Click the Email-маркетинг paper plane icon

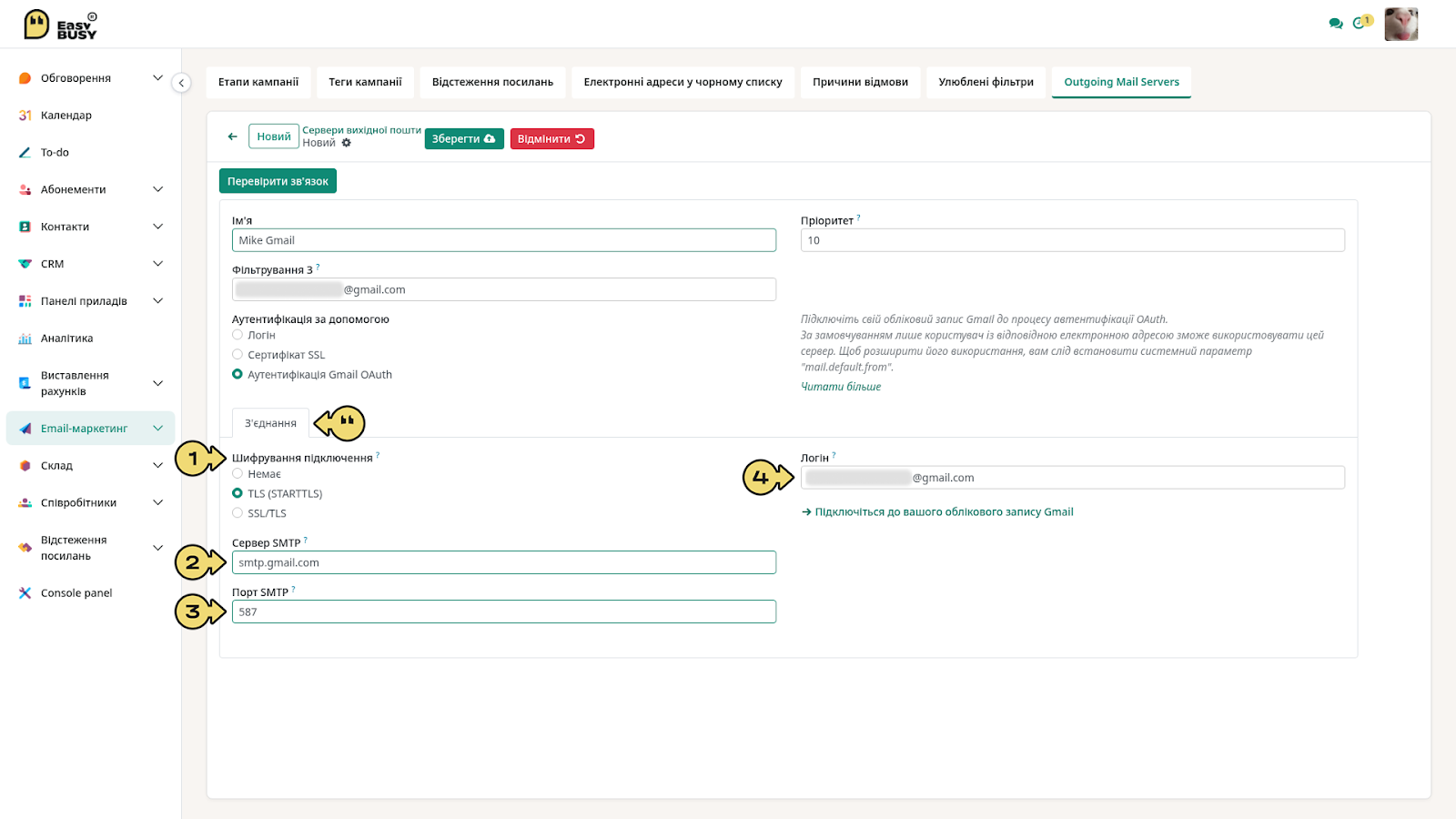[25, 429]
